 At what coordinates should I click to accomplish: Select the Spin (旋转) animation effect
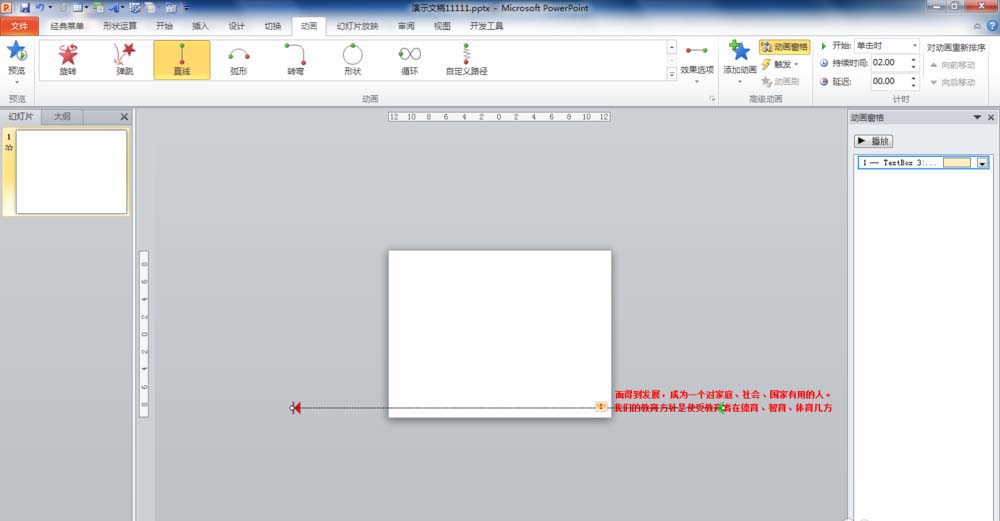68,60
